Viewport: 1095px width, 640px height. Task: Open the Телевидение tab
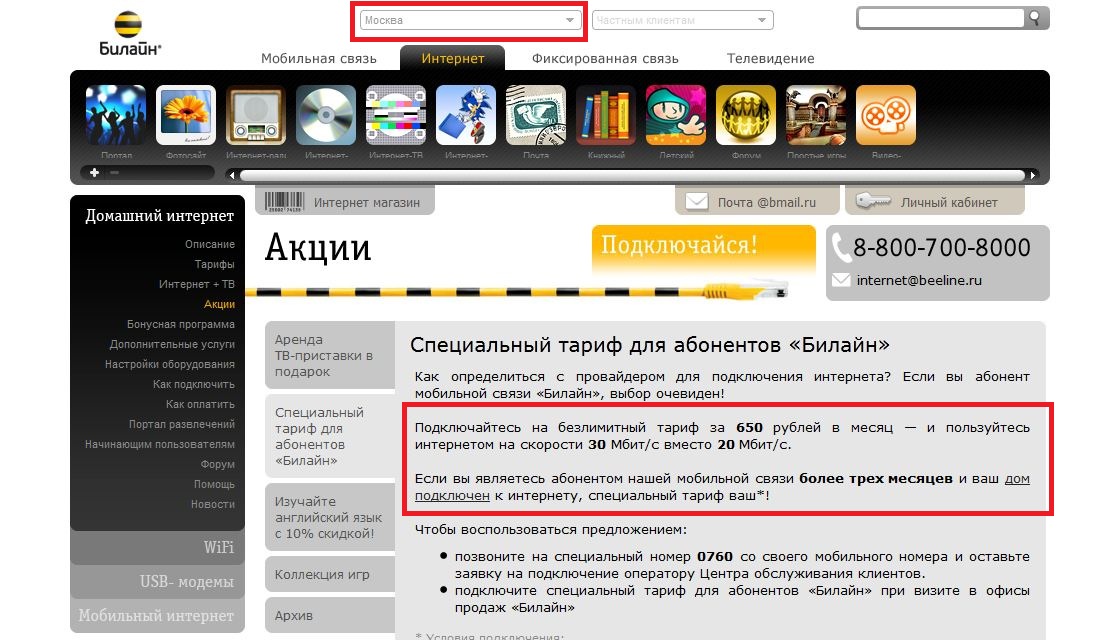tap(770, 59)
